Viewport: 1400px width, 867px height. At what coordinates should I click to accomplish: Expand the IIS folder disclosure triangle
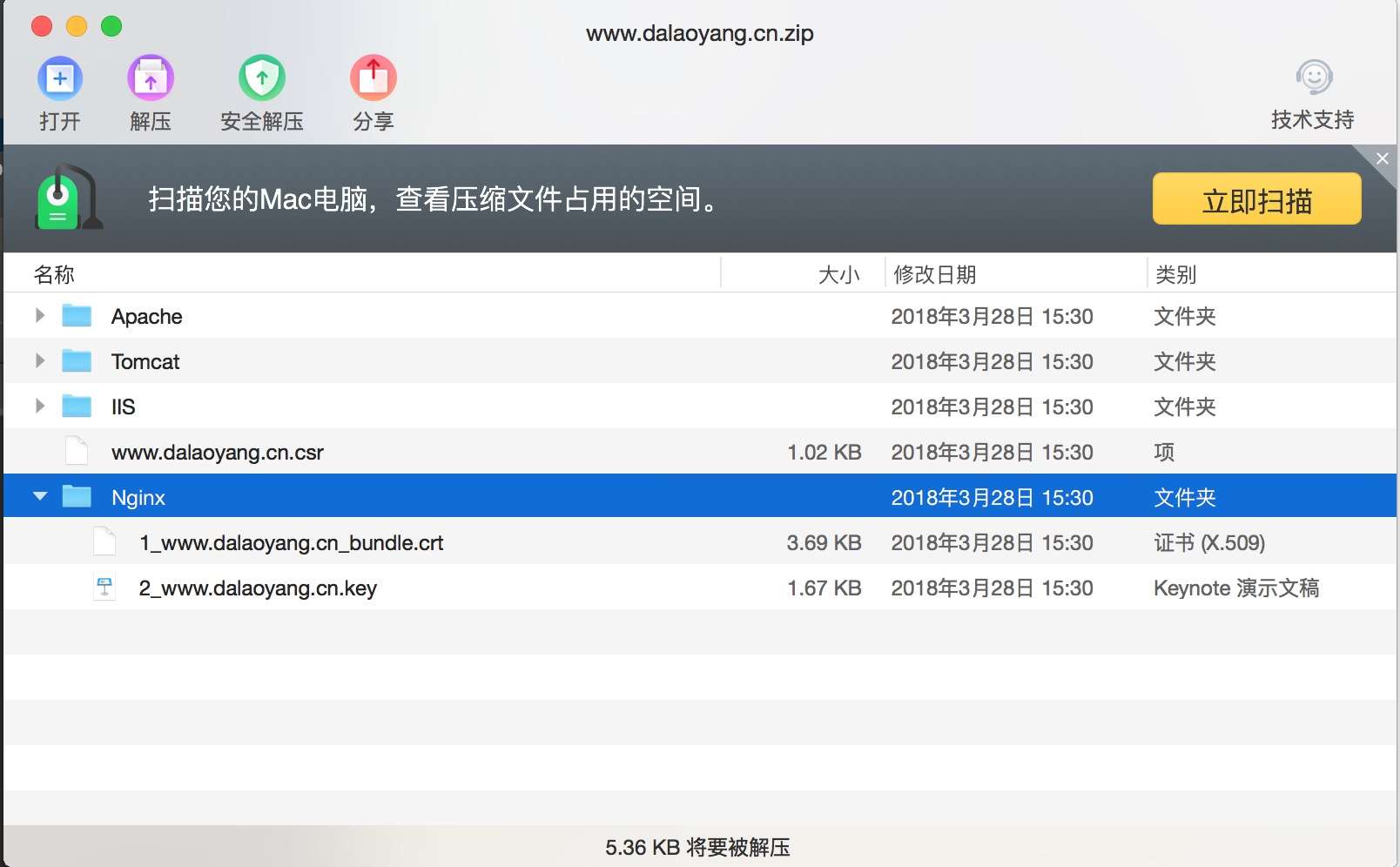pyautogui.click(x=39, y=407)
